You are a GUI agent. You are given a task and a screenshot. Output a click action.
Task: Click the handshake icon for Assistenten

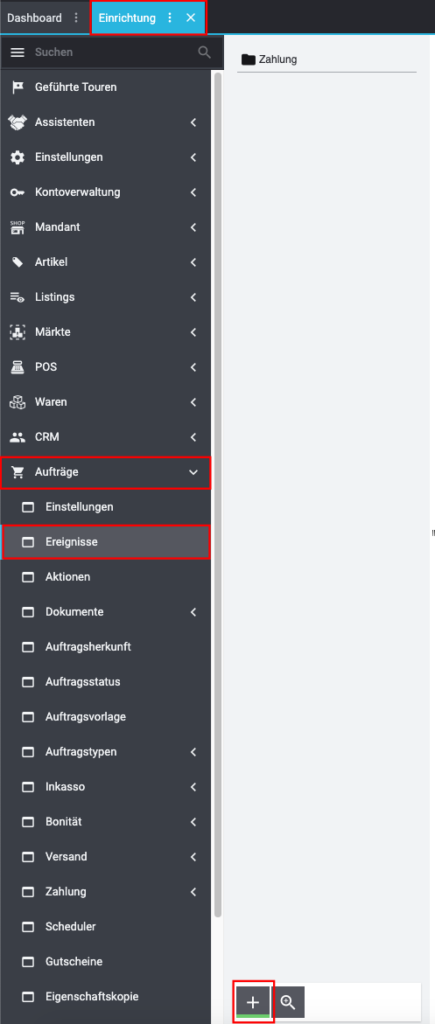pyautogui.click(x=17, y=122)
